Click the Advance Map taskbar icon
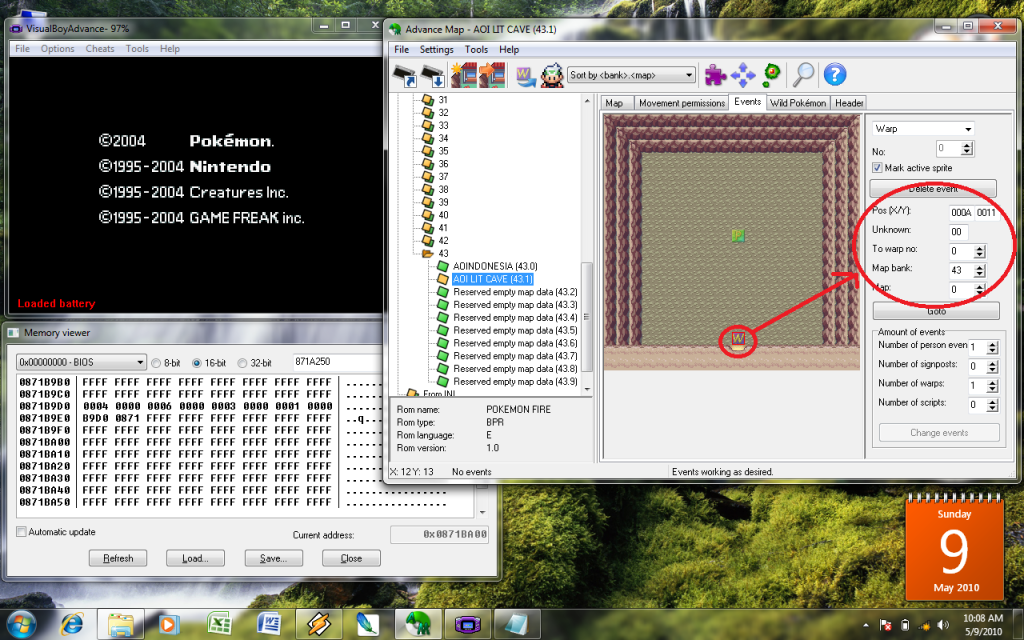 [x=418, y=624]
